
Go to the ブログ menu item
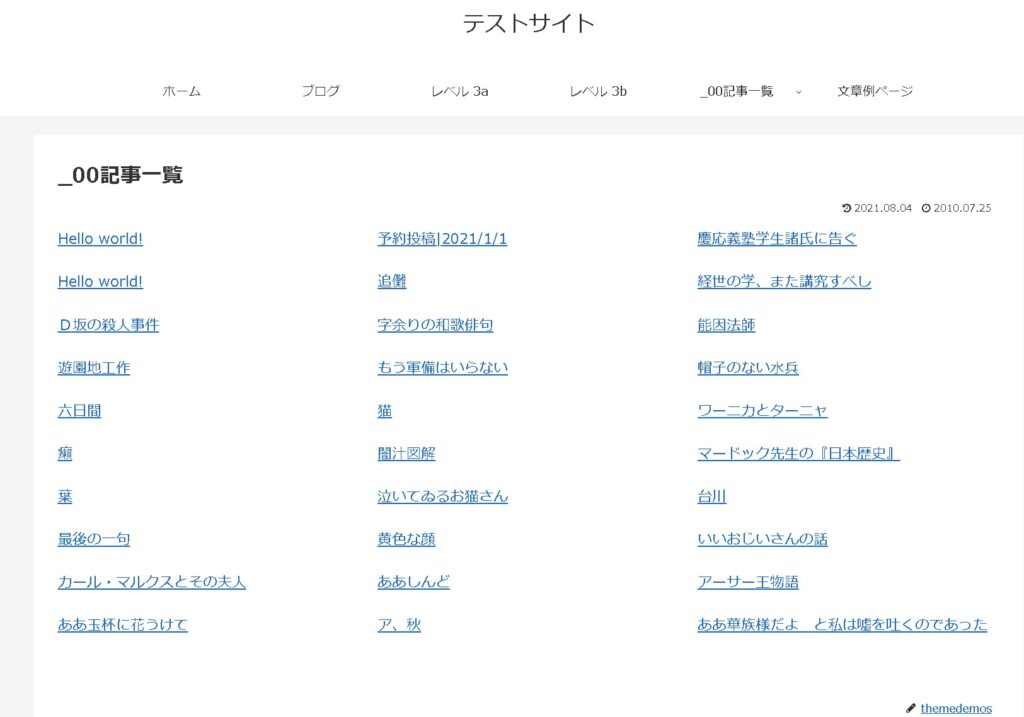(x=321, y=91)
